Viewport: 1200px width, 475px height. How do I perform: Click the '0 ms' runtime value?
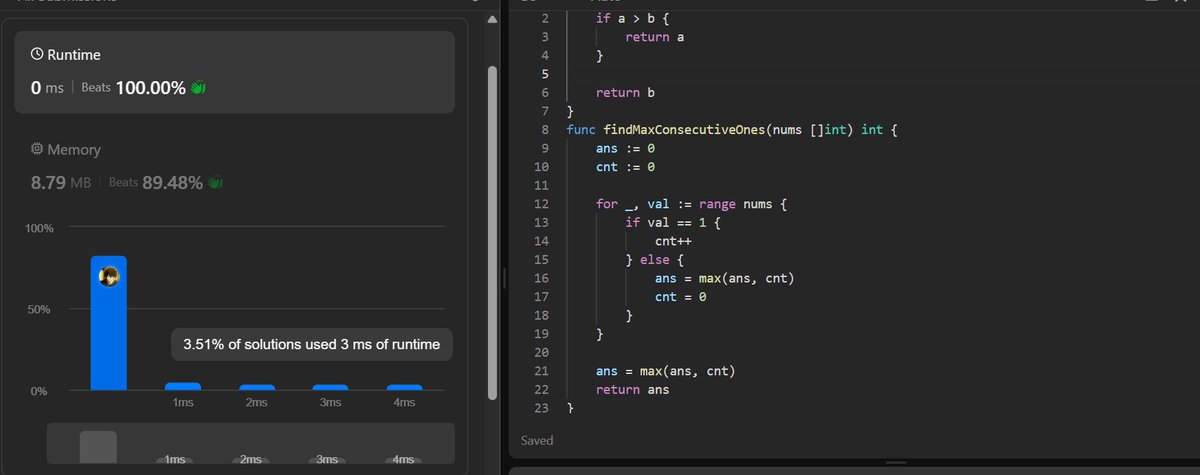pyautogui.click(x=47, y=88)
